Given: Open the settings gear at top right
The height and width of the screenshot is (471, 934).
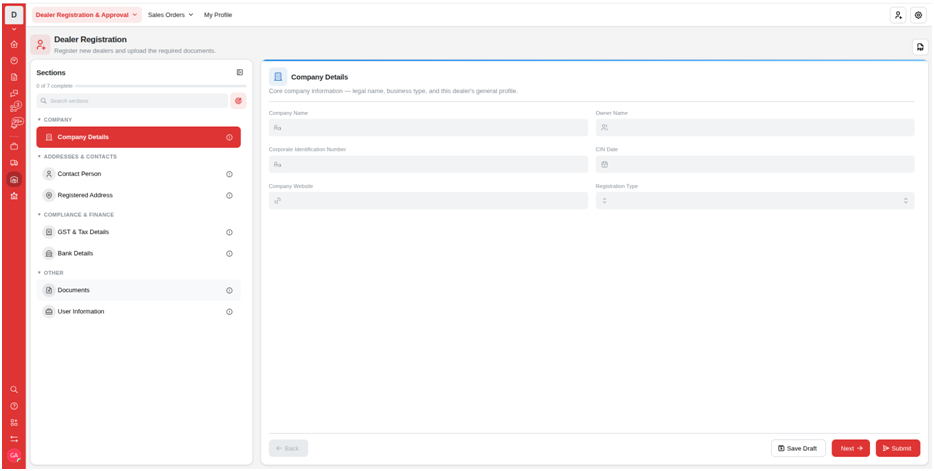Looking at the screenshot, I should [x=918, y=15].
